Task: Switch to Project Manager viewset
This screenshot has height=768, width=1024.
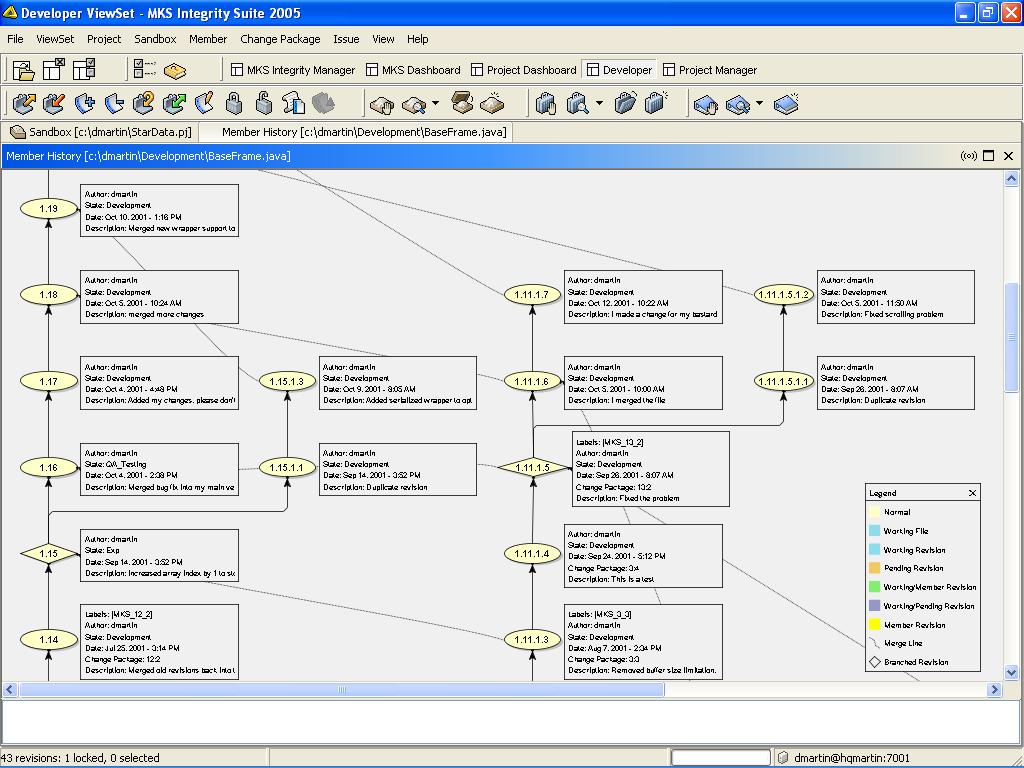Action: (710, 70)
